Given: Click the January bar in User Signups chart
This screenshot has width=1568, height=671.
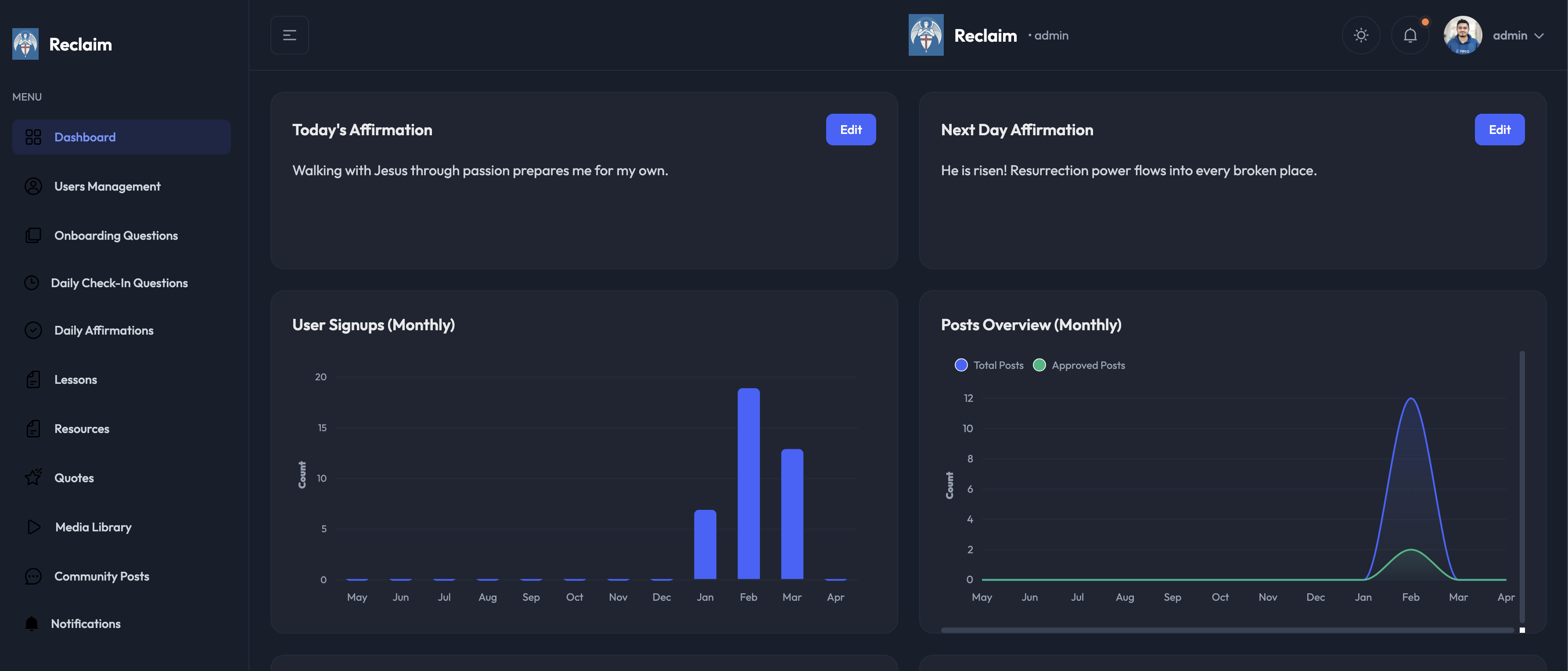Looking at the screenshot, I should 705,545.
